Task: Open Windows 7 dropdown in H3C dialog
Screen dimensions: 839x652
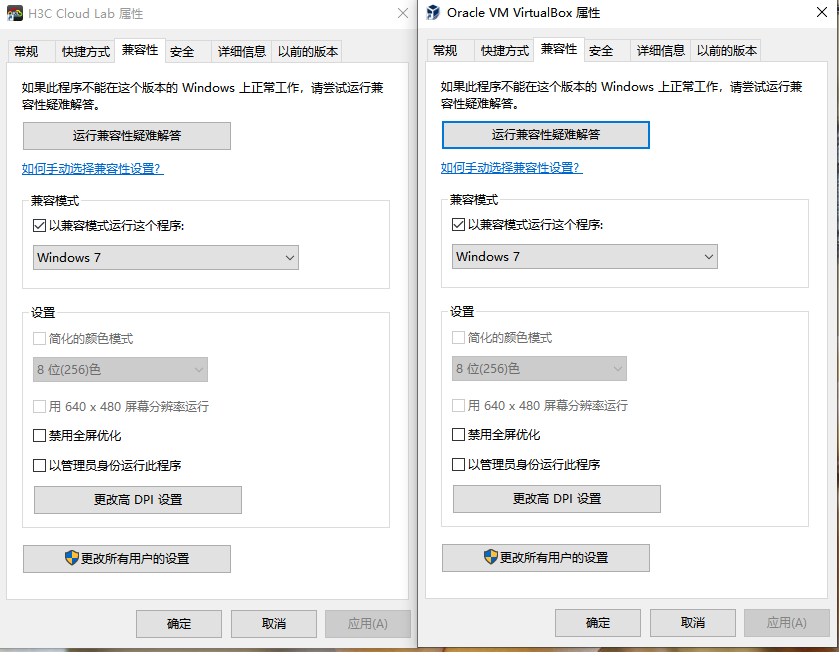Action: (166, 258)
